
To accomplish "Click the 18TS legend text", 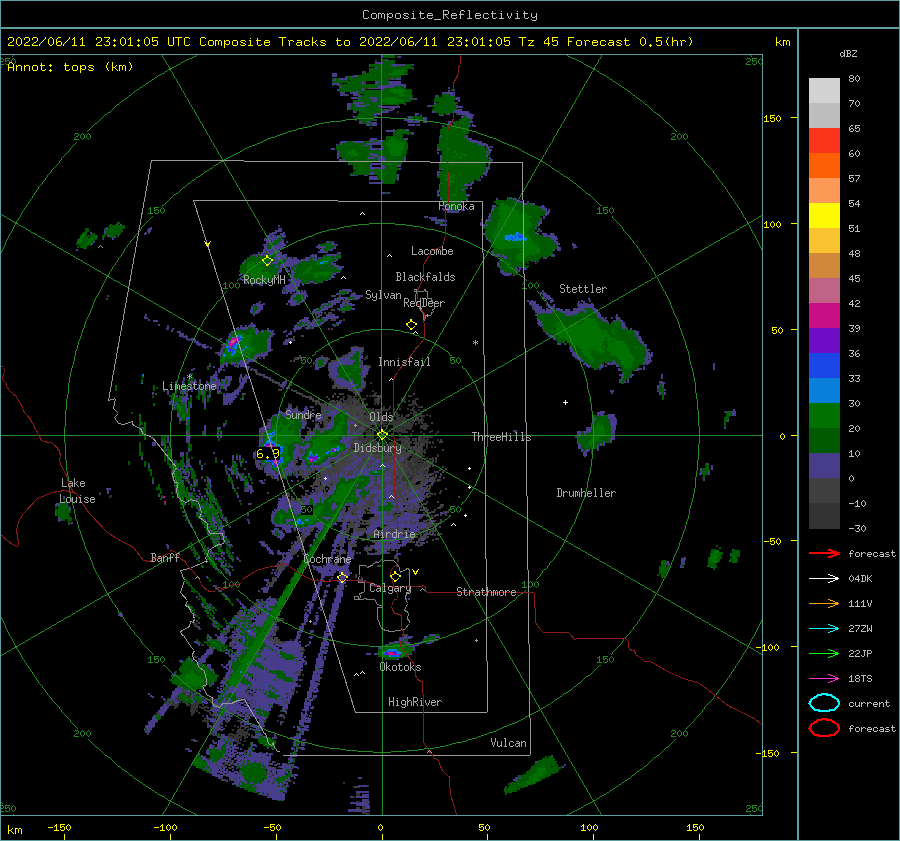I will (x=860, y=679).
